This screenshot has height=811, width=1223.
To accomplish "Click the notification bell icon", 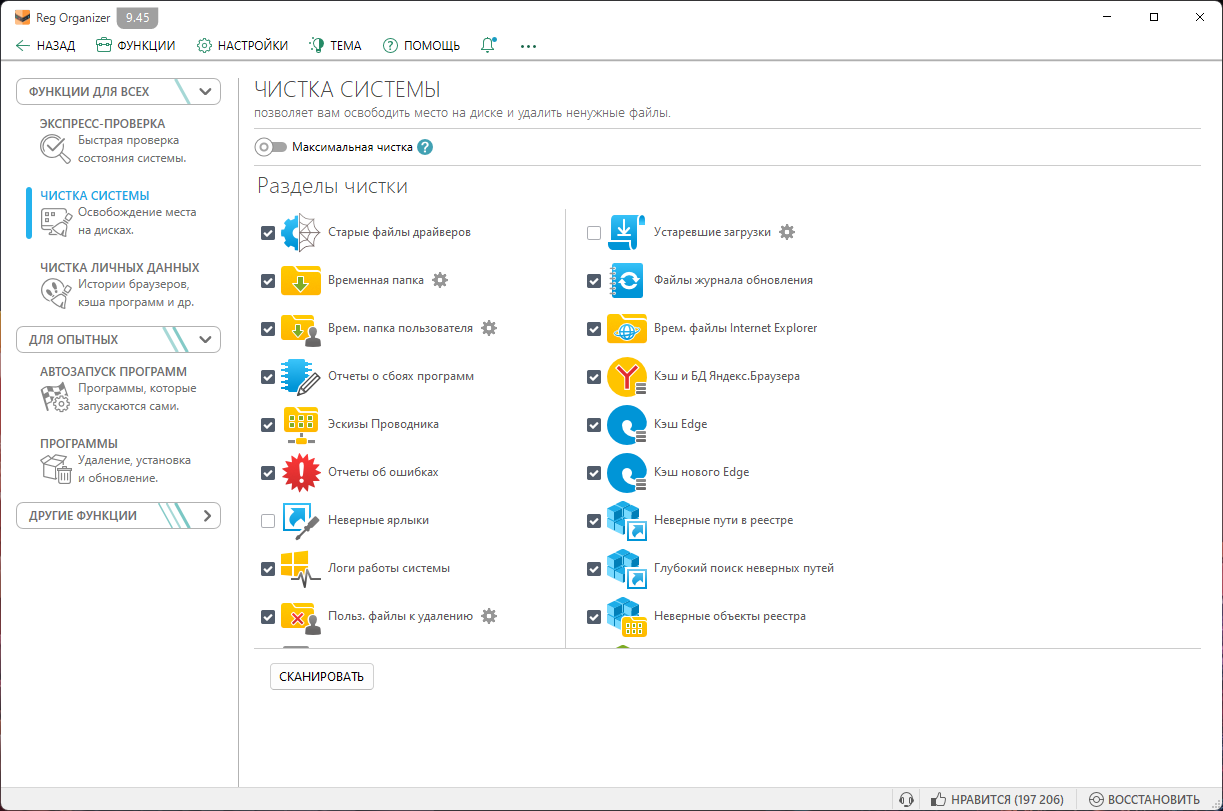I will (489, 45).
